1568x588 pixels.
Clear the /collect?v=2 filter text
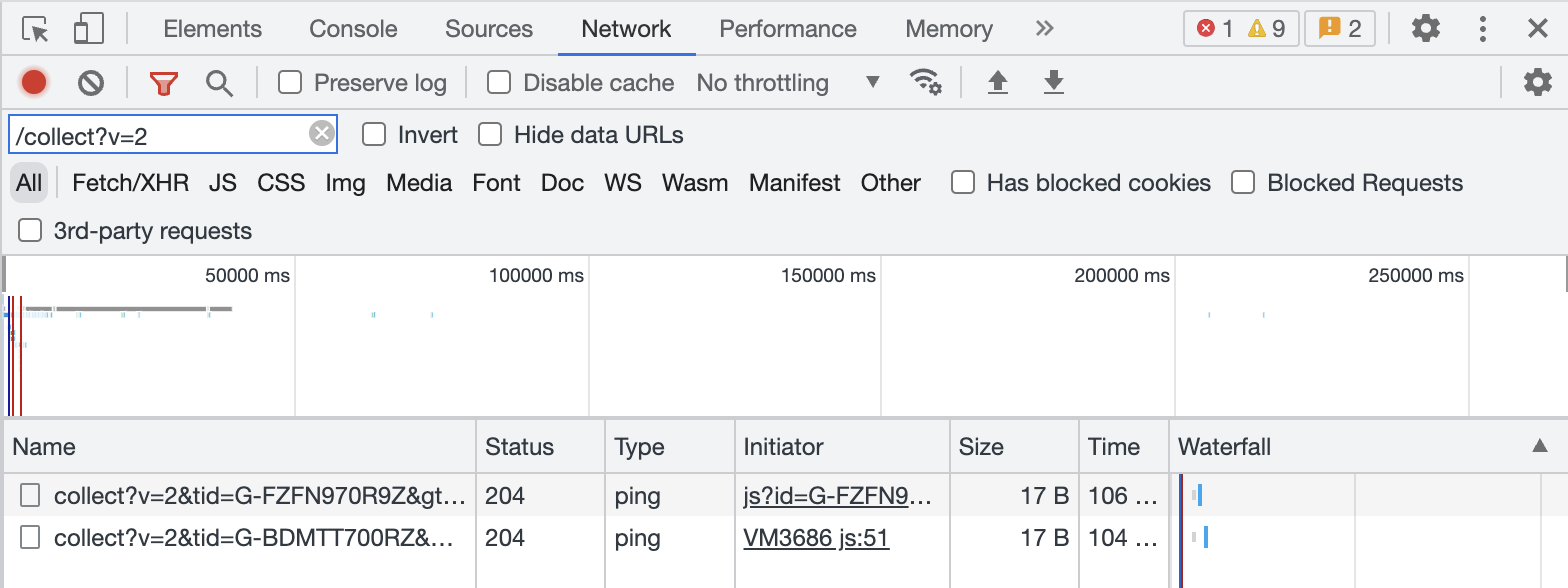tap(321, 134)
